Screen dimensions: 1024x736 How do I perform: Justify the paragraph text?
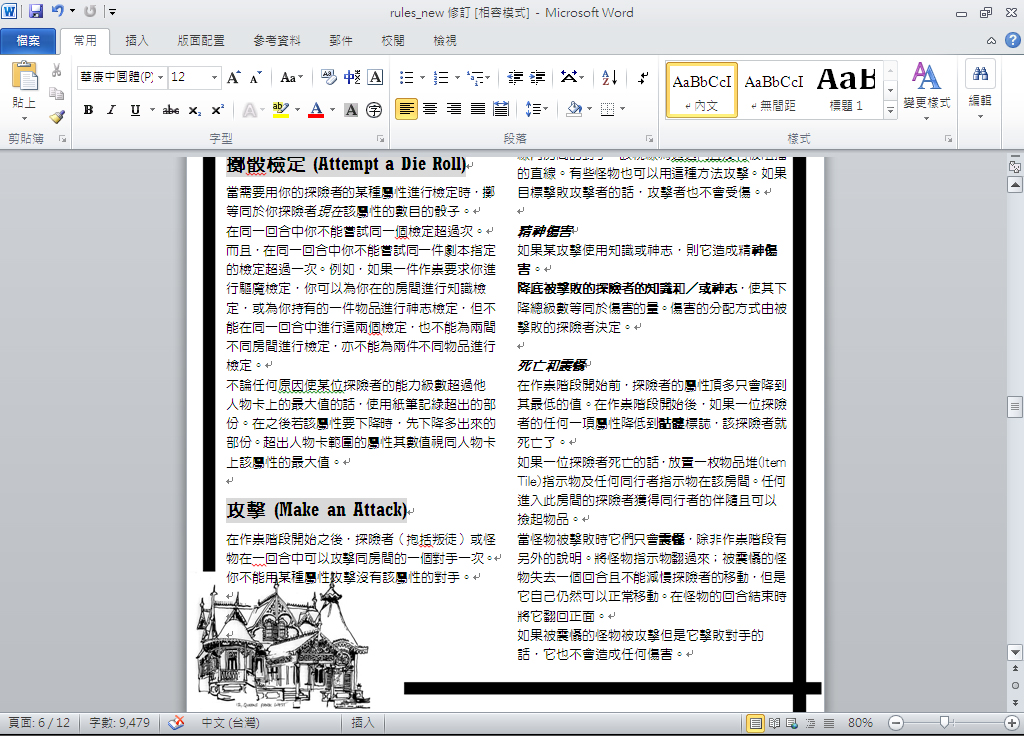[x=478, y=108]
